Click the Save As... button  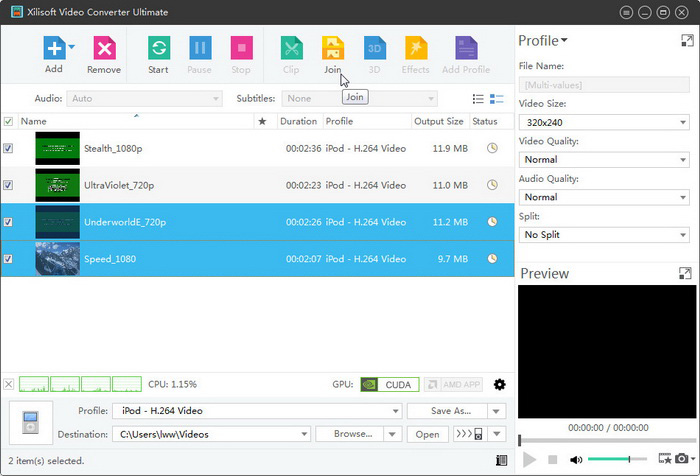tap(447, 411)
